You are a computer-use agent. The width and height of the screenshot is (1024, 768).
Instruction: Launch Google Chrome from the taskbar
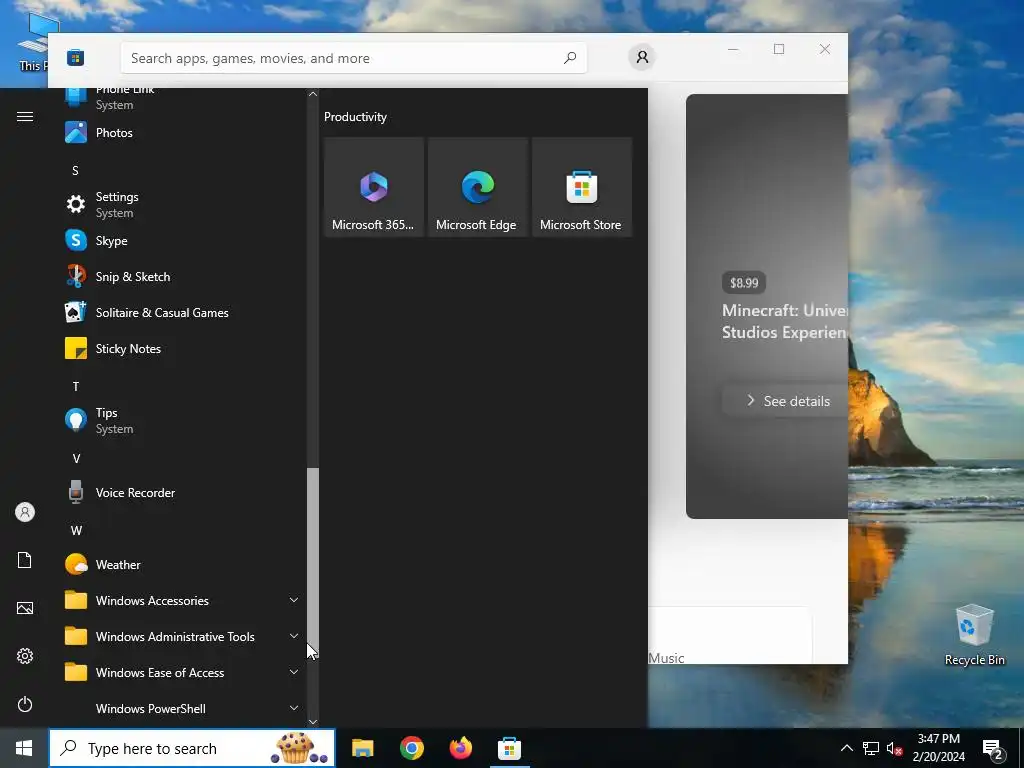[411, 748]
